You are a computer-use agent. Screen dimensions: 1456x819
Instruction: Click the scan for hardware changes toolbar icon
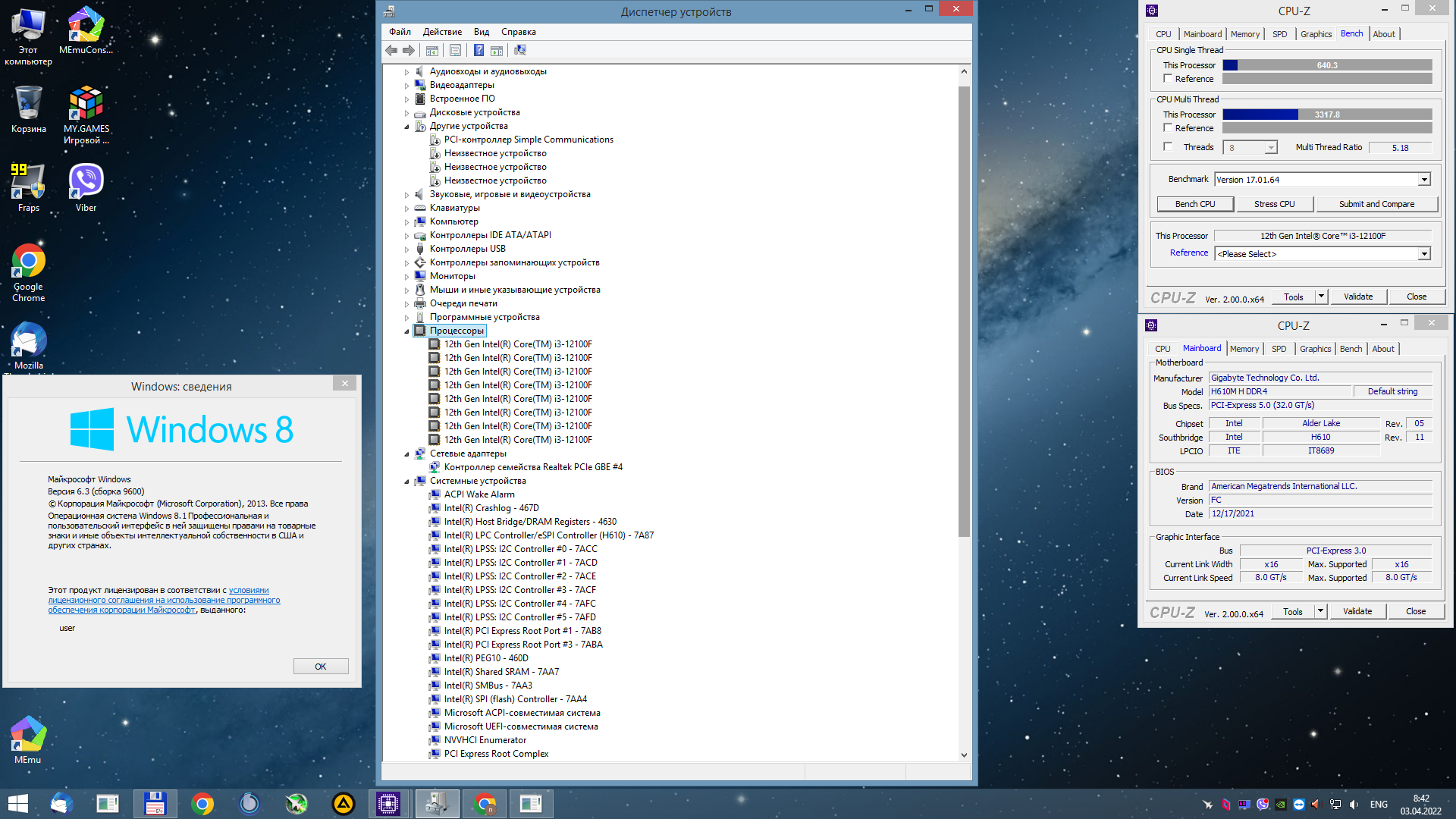tap(520, 50)
